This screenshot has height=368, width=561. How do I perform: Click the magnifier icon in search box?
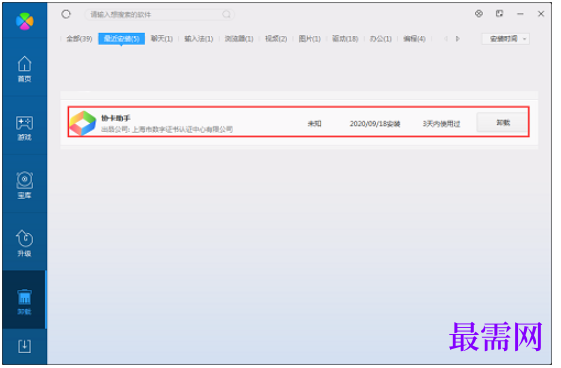pyautogui.click(x=226, y=14)
